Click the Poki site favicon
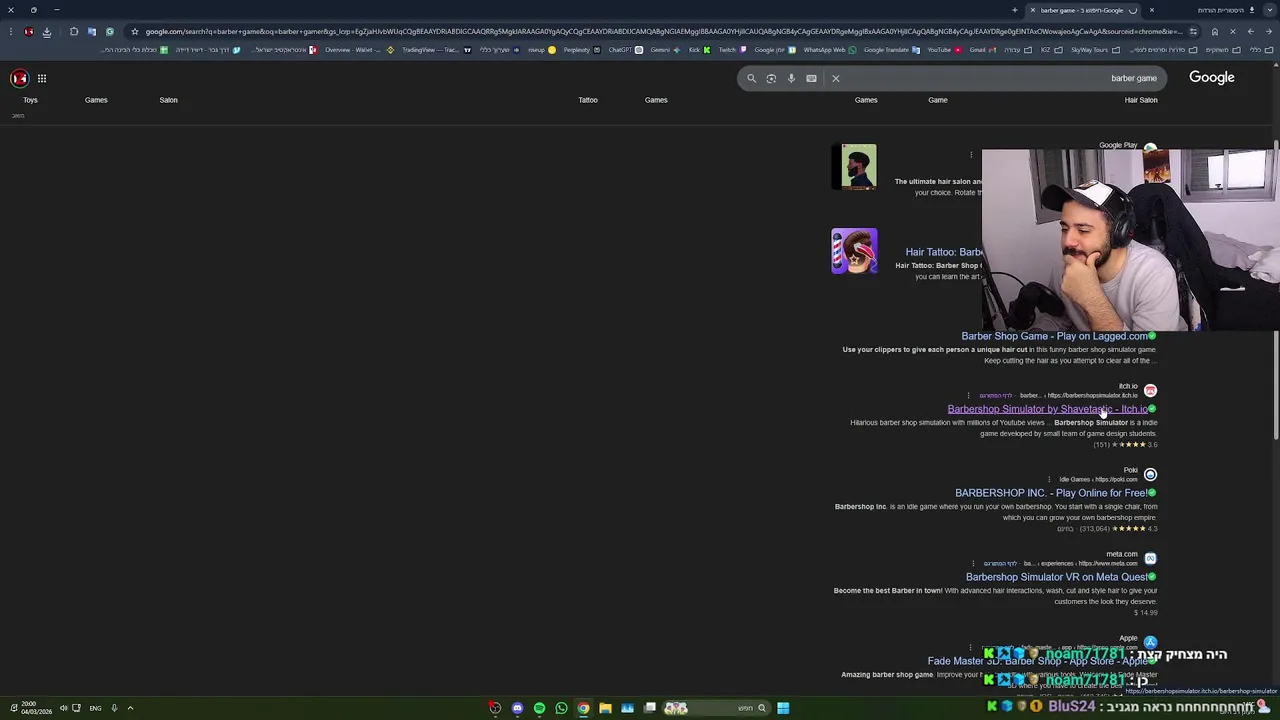The height and width of the screenshot is (720, 1280). [x=1150, y=474]
